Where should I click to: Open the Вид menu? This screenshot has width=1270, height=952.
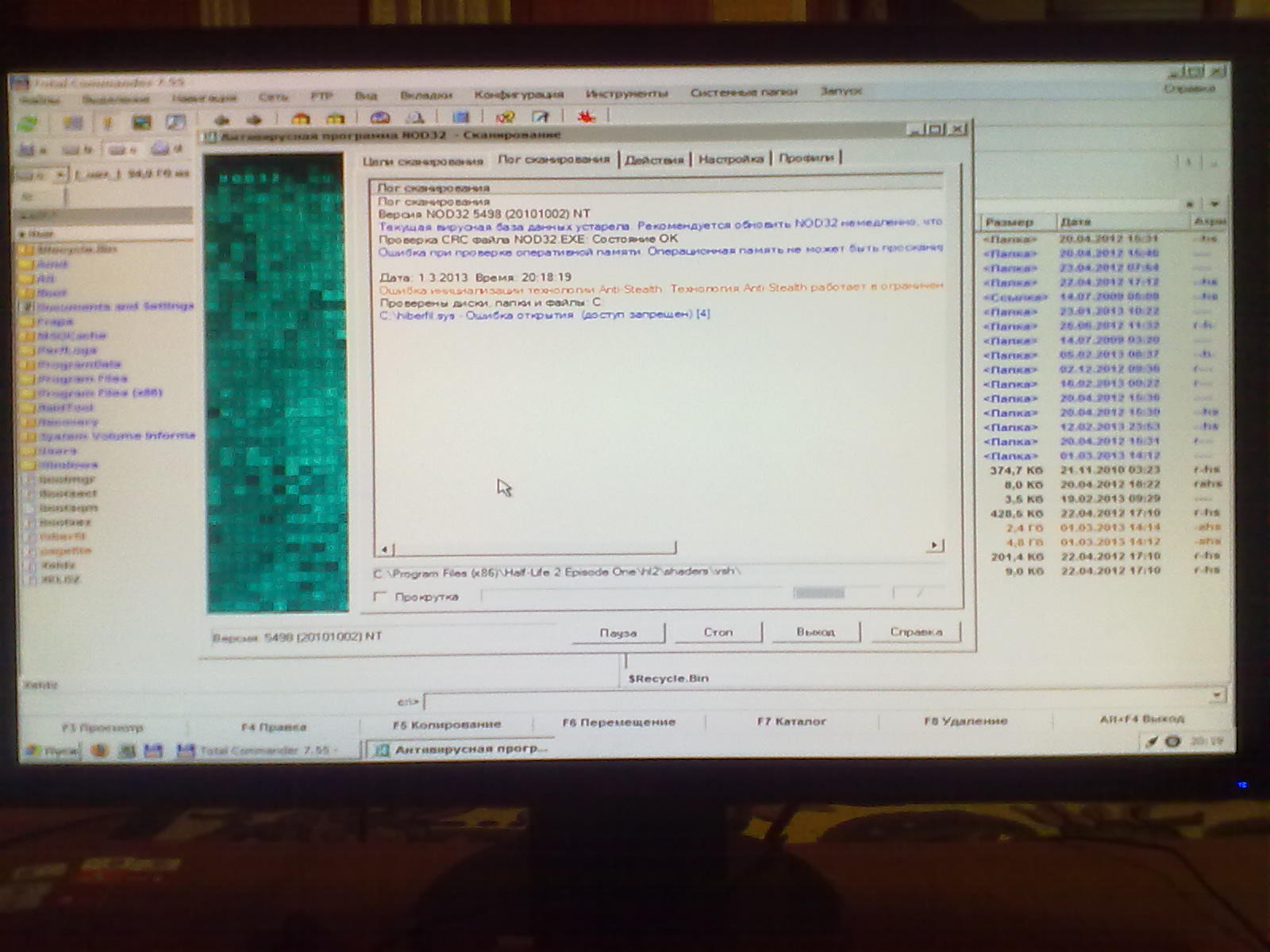[x=366, y=95]
